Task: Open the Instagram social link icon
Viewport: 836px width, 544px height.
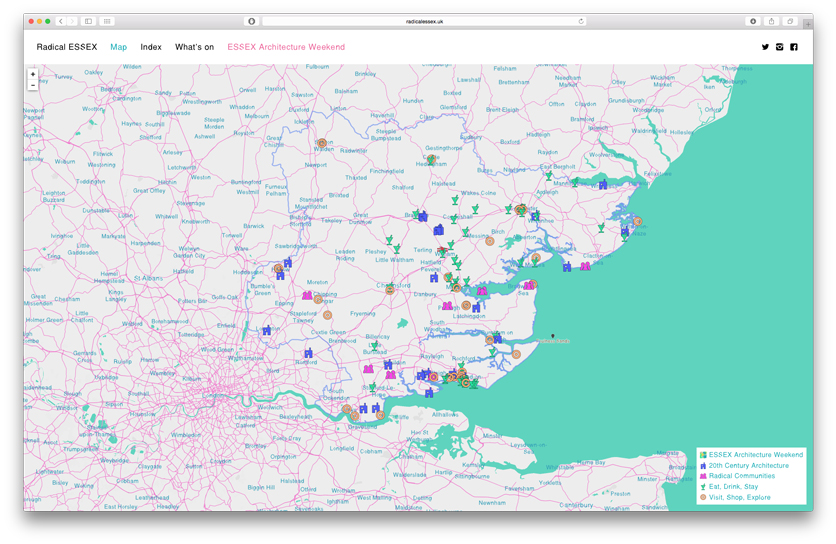Action: tap(780, 47)
